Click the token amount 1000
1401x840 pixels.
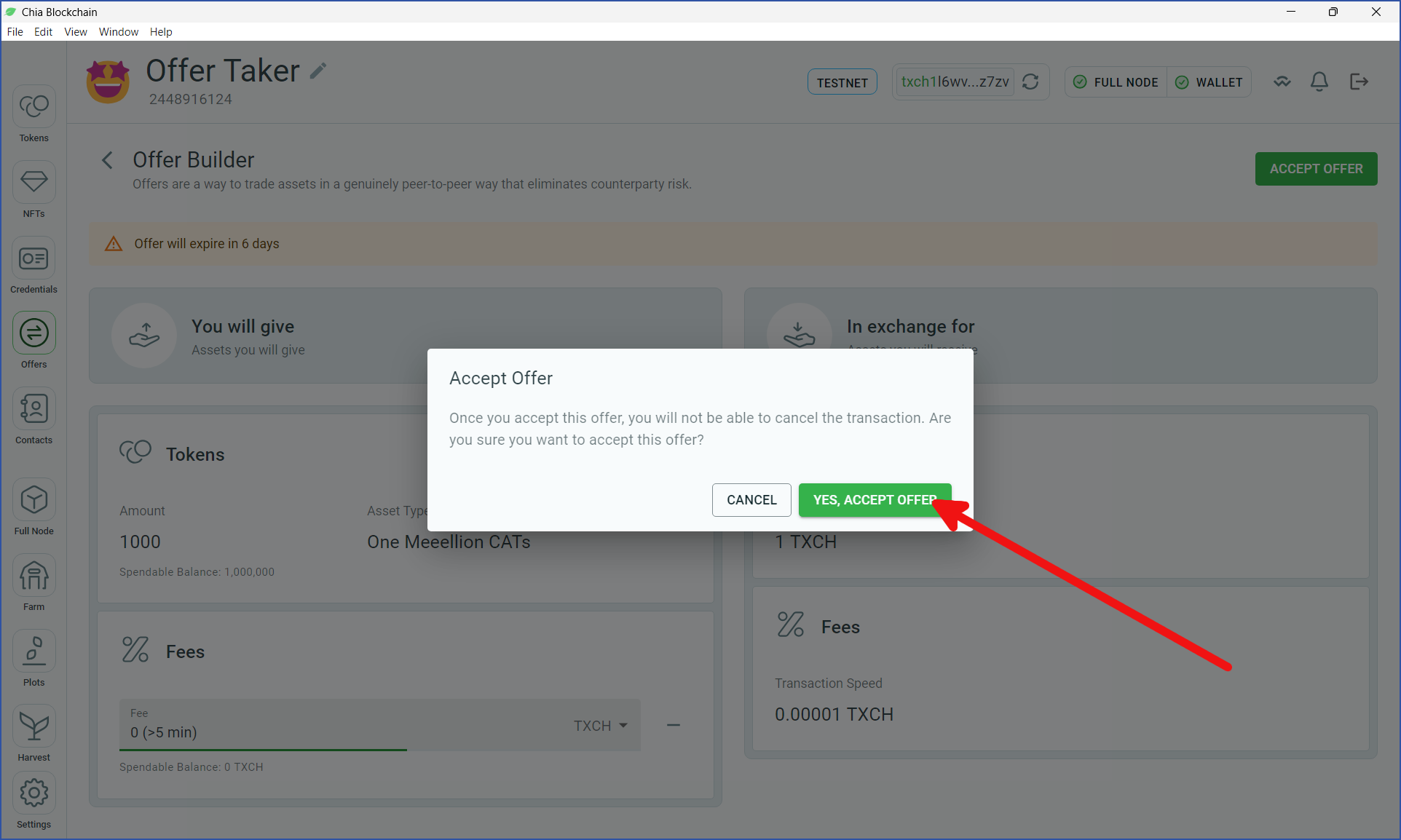140,542
